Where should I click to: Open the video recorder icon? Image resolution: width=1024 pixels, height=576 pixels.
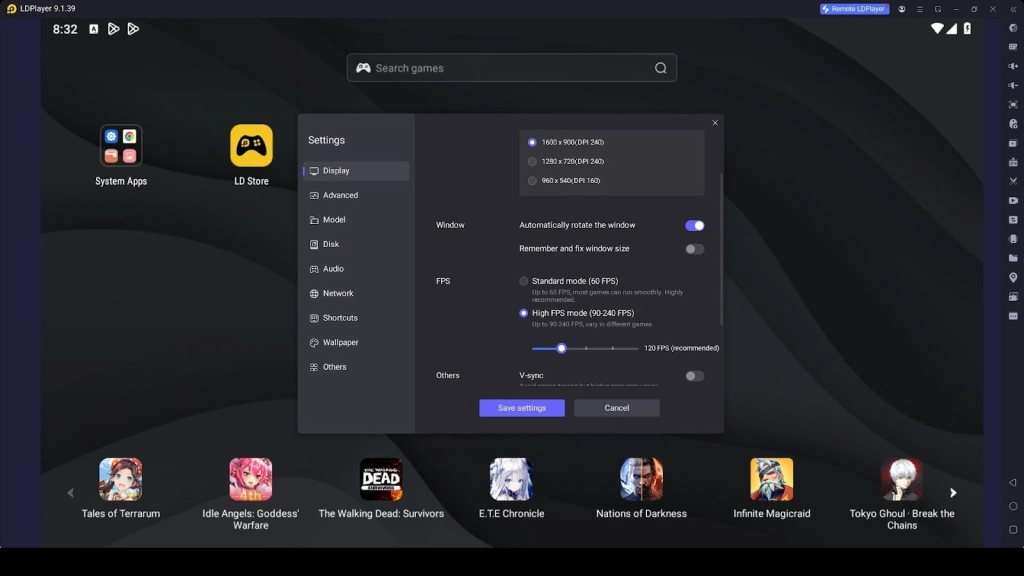pos(1013,200)
